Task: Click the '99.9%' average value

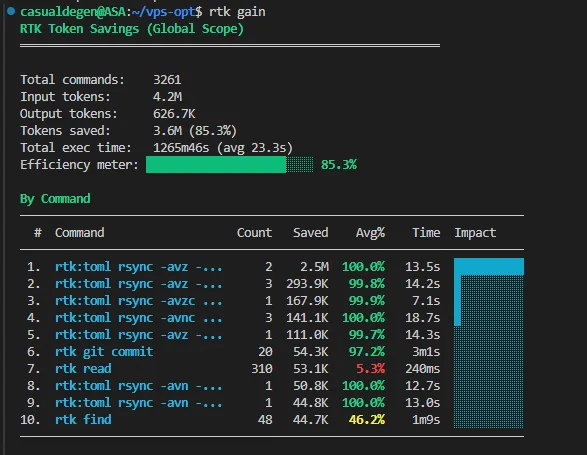Action: pyautogui.click(x=367, y=301)
